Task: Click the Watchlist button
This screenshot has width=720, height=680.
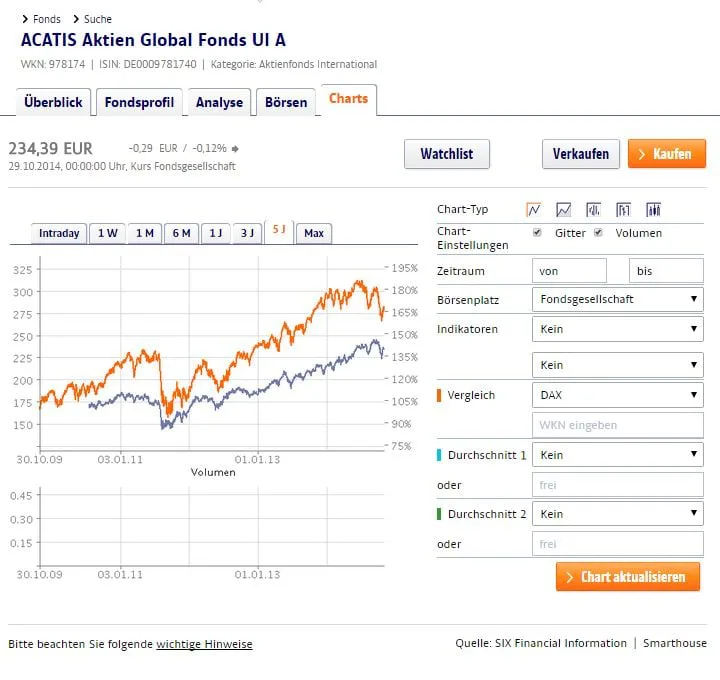Action: point(447,154)
